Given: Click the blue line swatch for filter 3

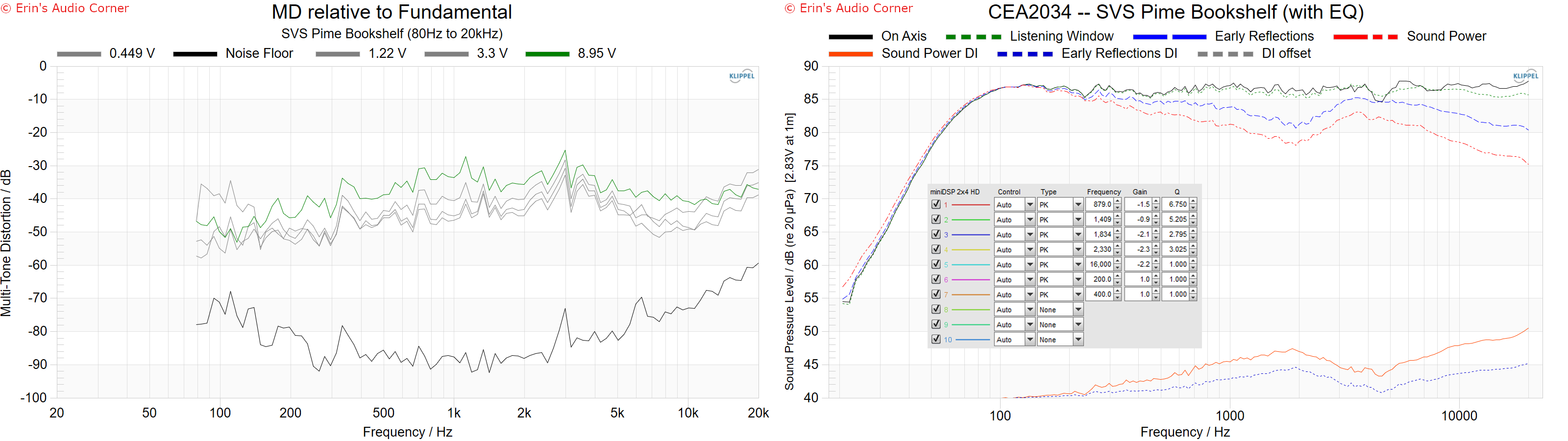Looking at the screenshot, I should [x=970, y=235].
